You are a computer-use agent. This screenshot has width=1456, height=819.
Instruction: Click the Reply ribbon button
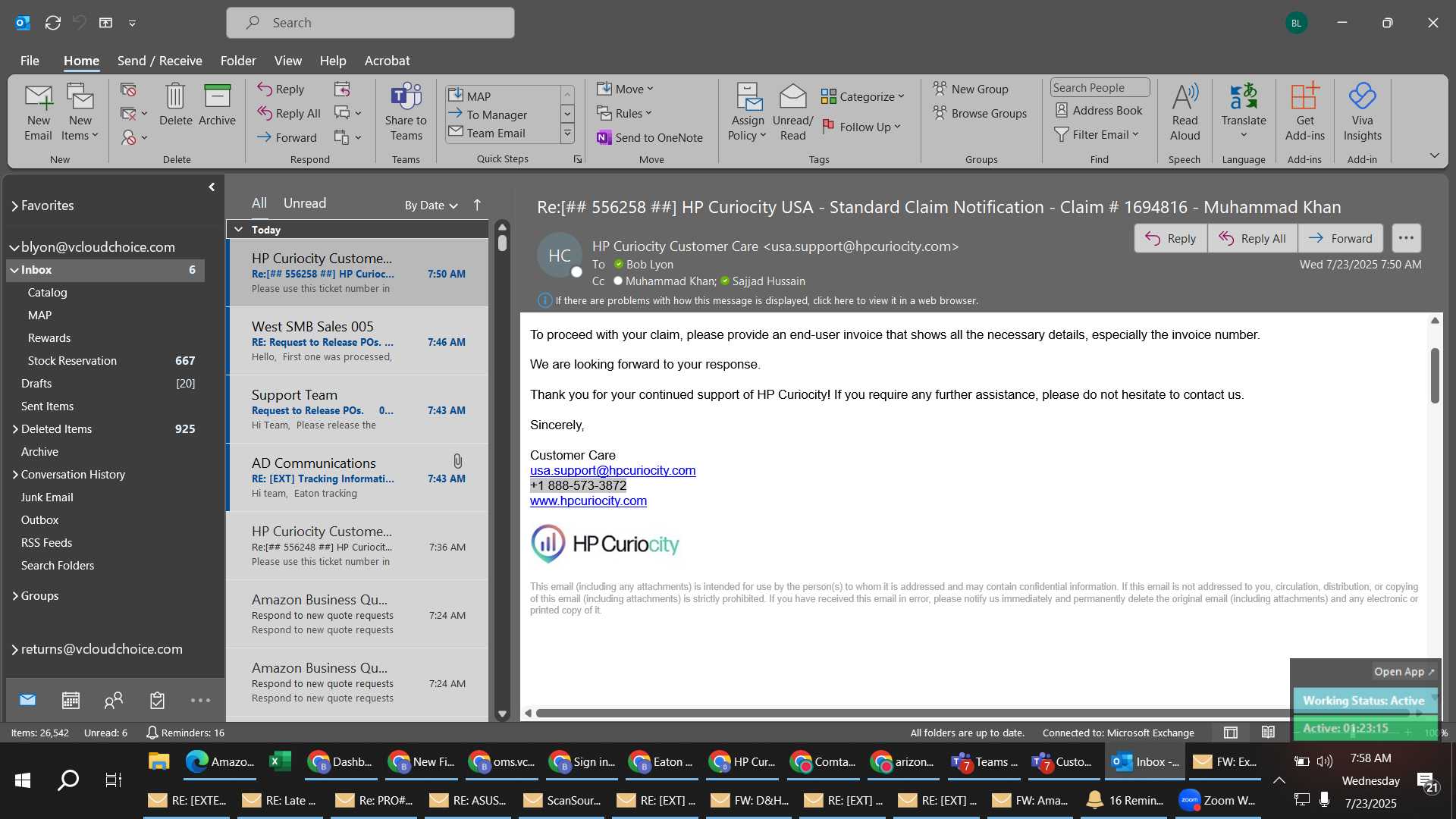[281, 89]
